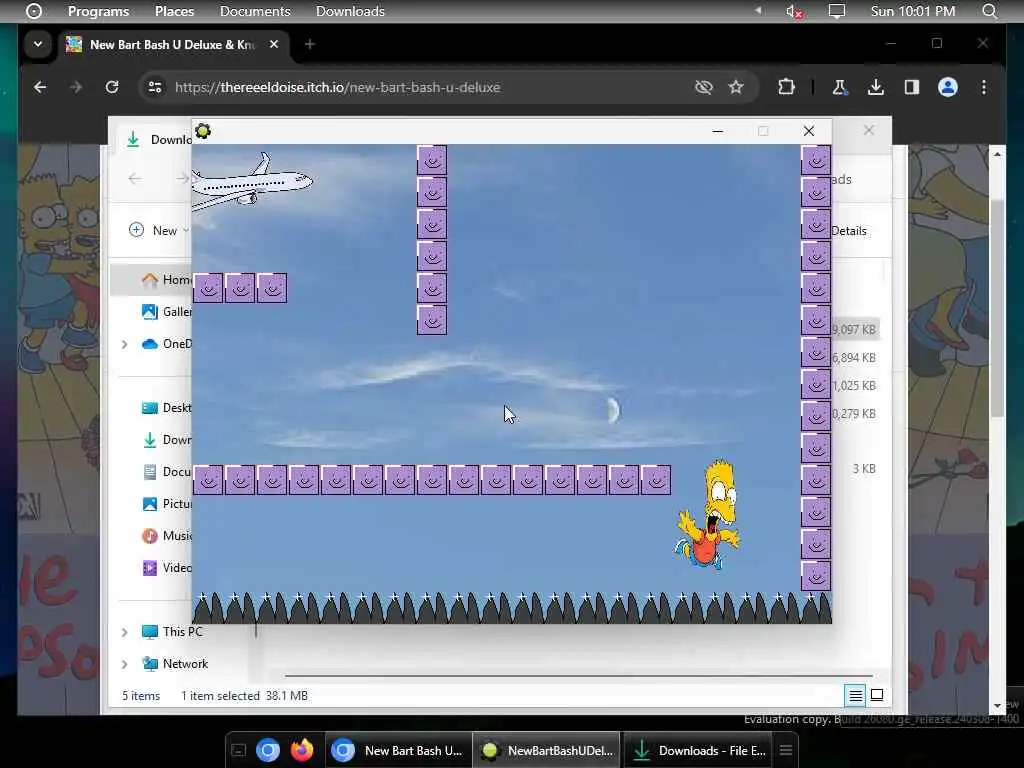Image resolution: width=1024 pixels, height=768 pixels.
Task: Show desktop from the taskbar
Action: (239, 750)
